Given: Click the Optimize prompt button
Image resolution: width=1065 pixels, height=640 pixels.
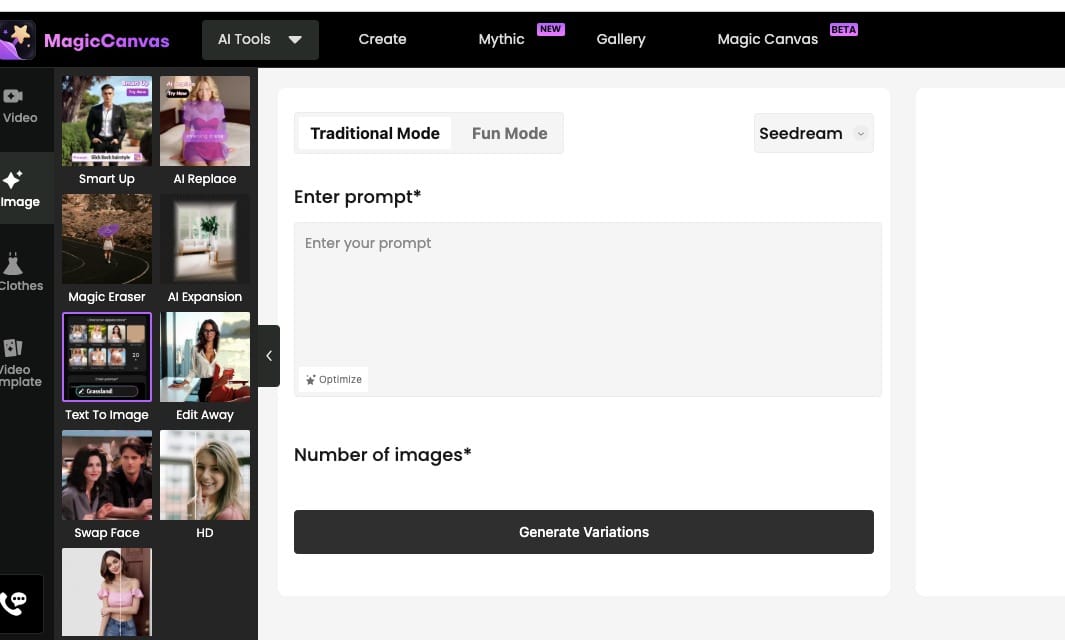Looking at the screenshot, I should click(333, 379).
